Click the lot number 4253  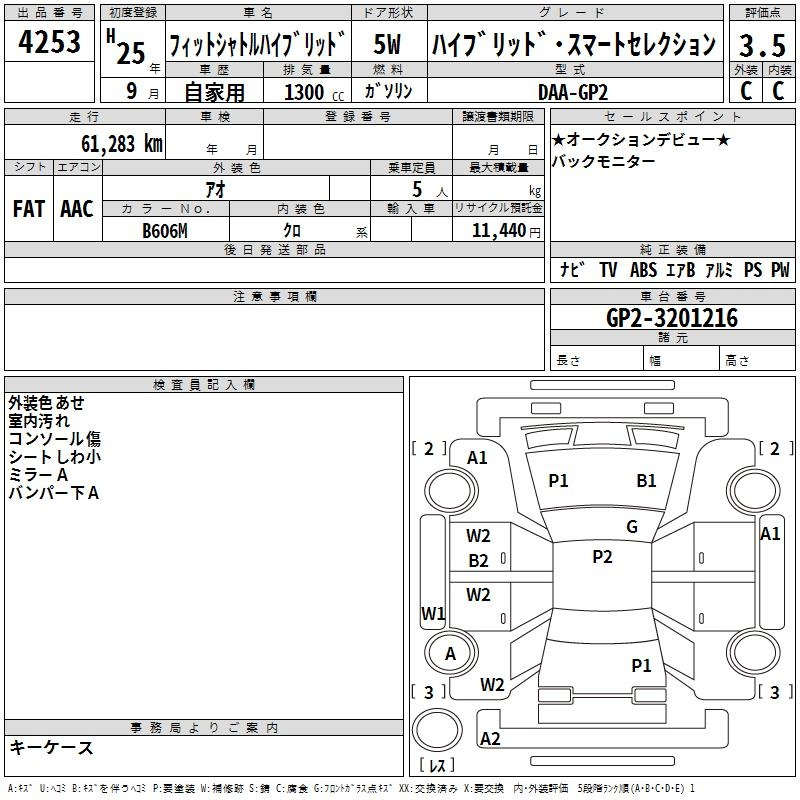[x=50, y=45]
